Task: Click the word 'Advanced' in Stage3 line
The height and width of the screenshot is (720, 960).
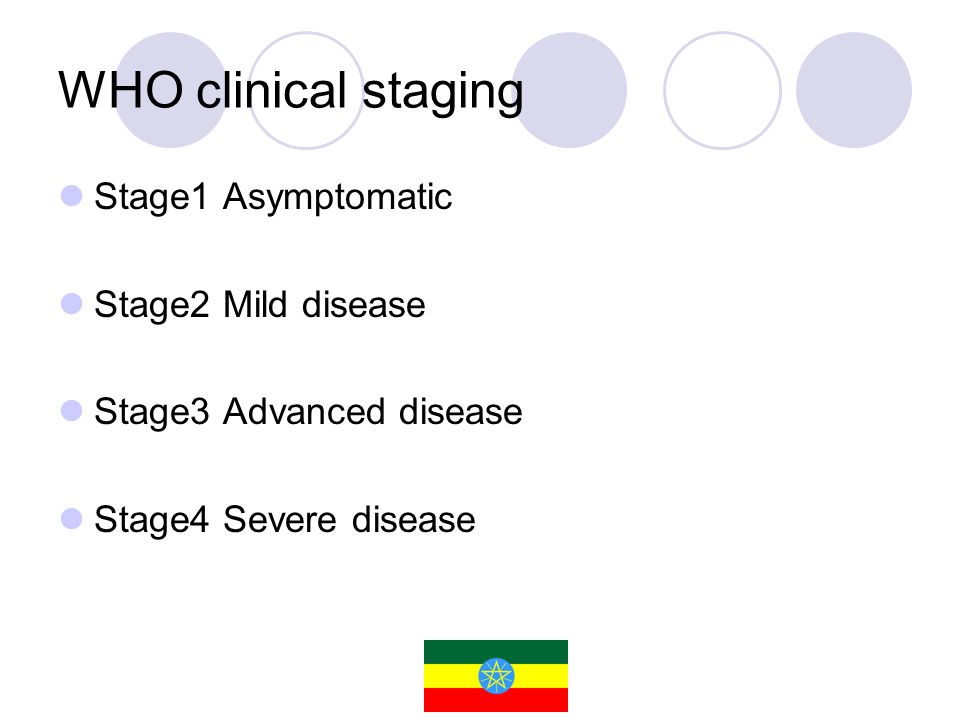Action: [x=304, y=411]
